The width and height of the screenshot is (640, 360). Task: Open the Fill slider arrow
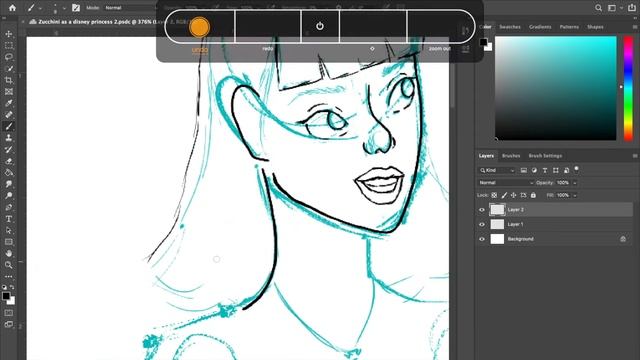[575, 196]
